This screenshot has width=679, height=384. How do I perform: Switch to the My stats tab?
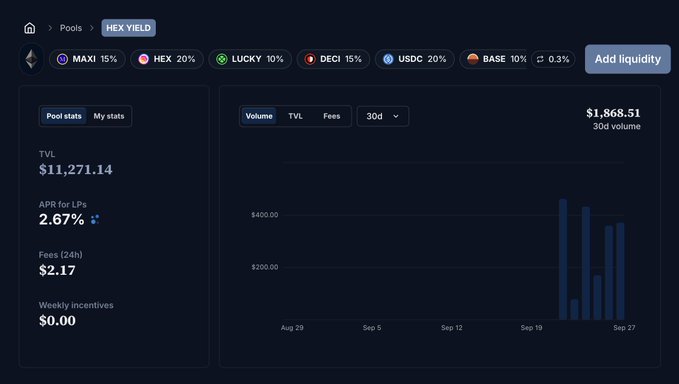coord(109,116)
